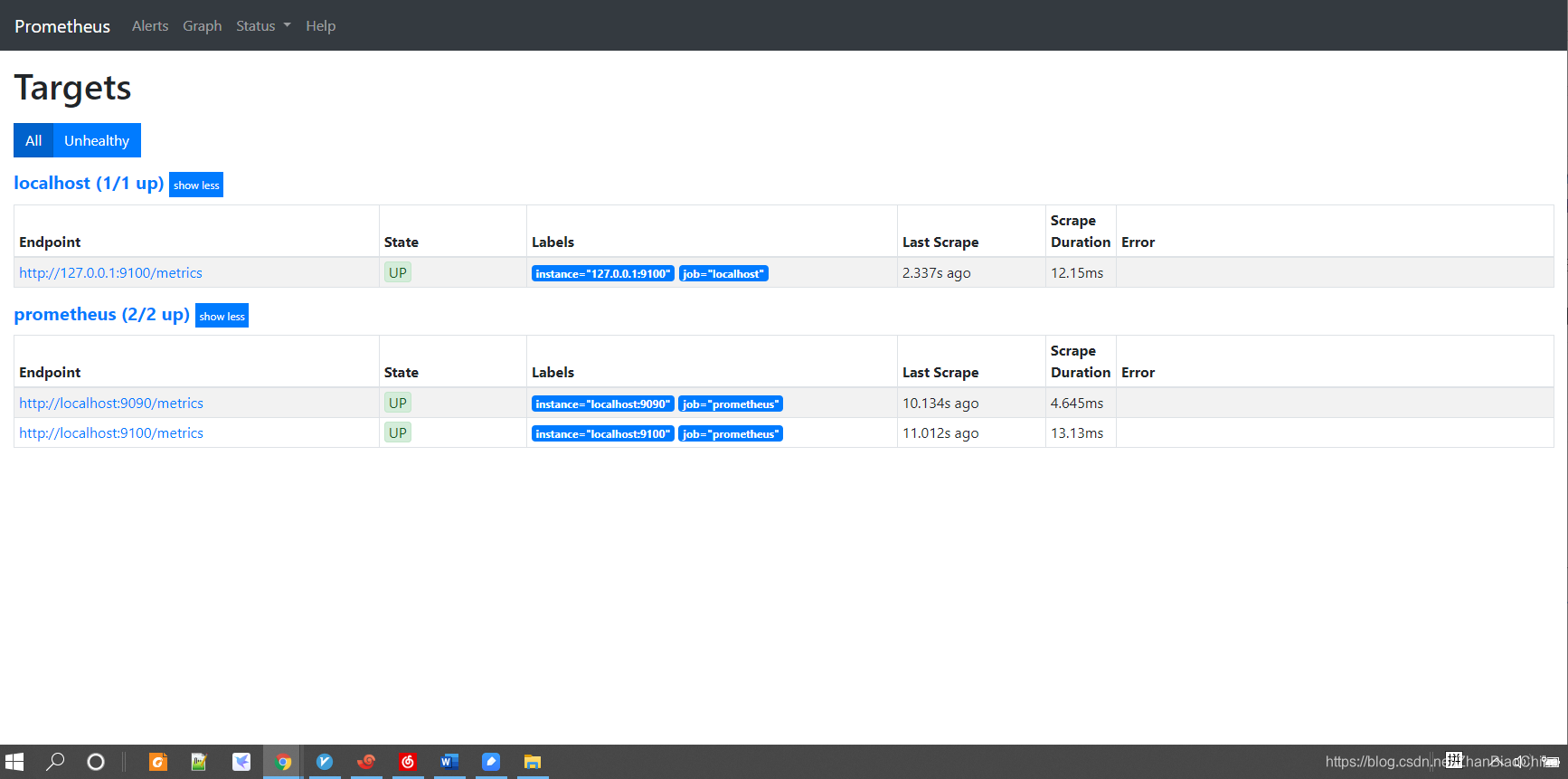Select the All targets filter

(33, 140)
